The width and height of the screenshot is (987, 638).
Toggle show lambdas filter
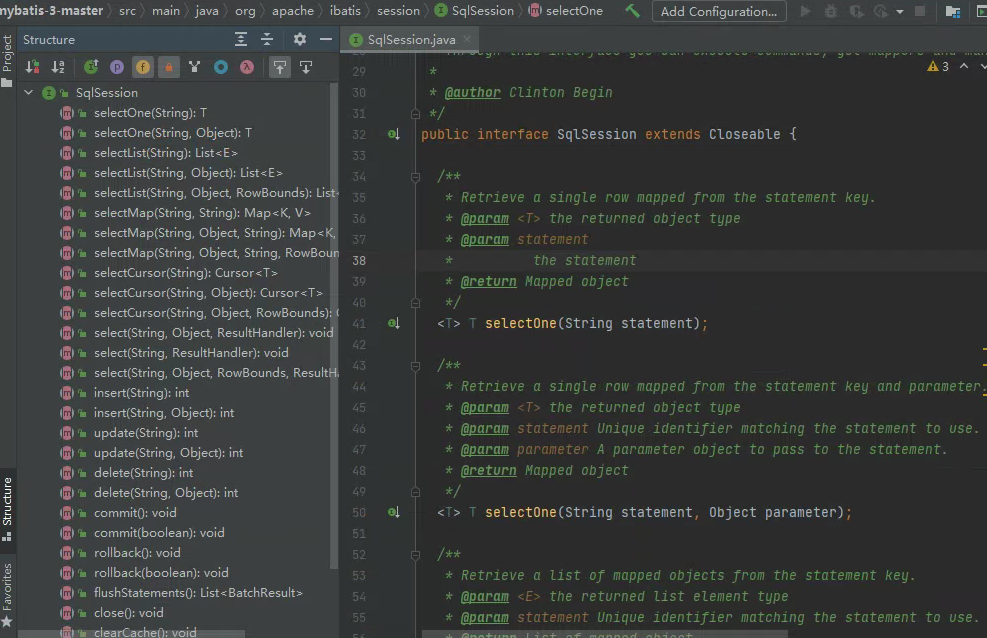click(x=247, y=67)
